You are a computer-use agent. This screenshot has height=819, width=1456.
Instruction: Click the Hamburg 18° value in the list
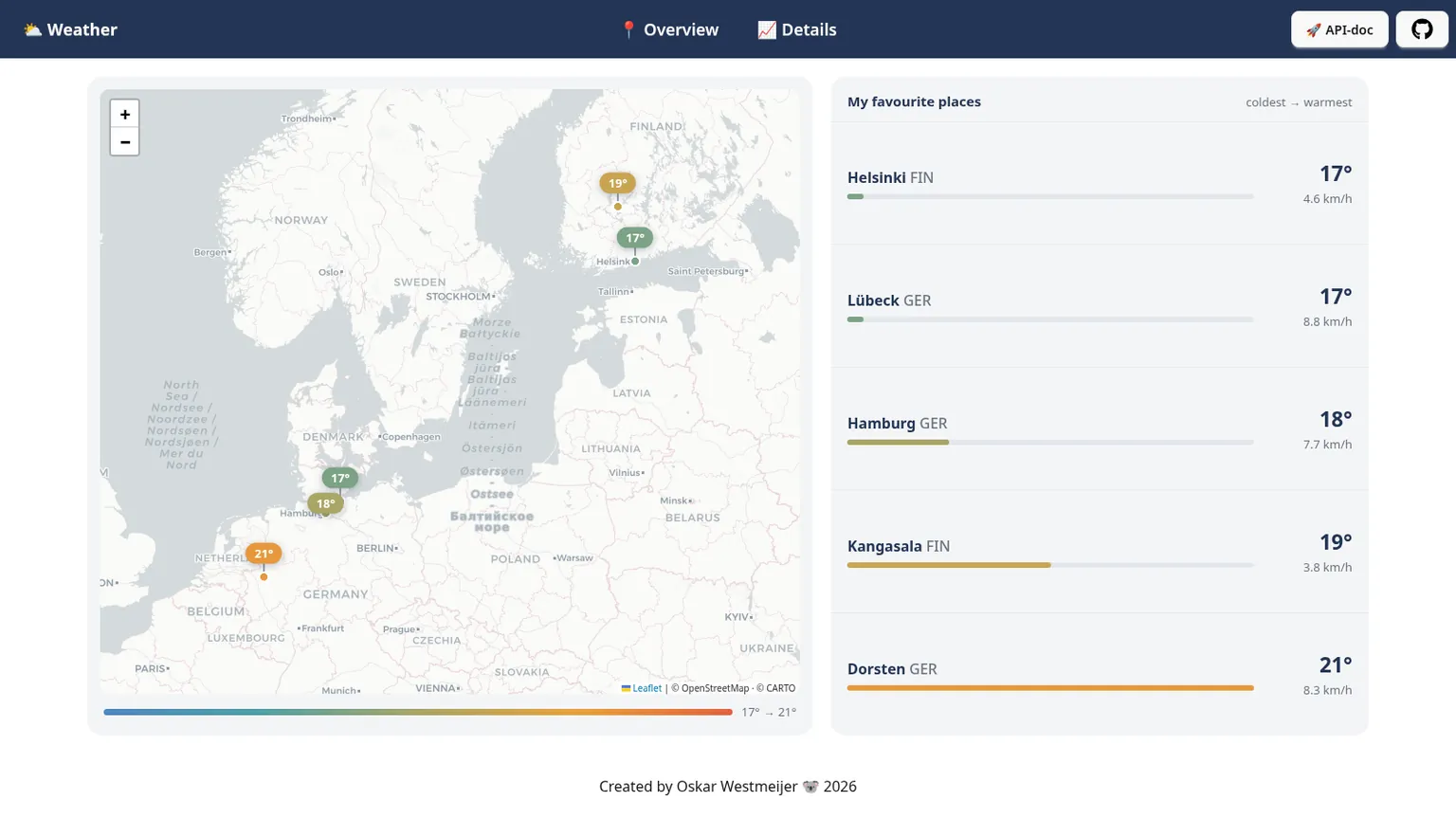pos(1336,419)
